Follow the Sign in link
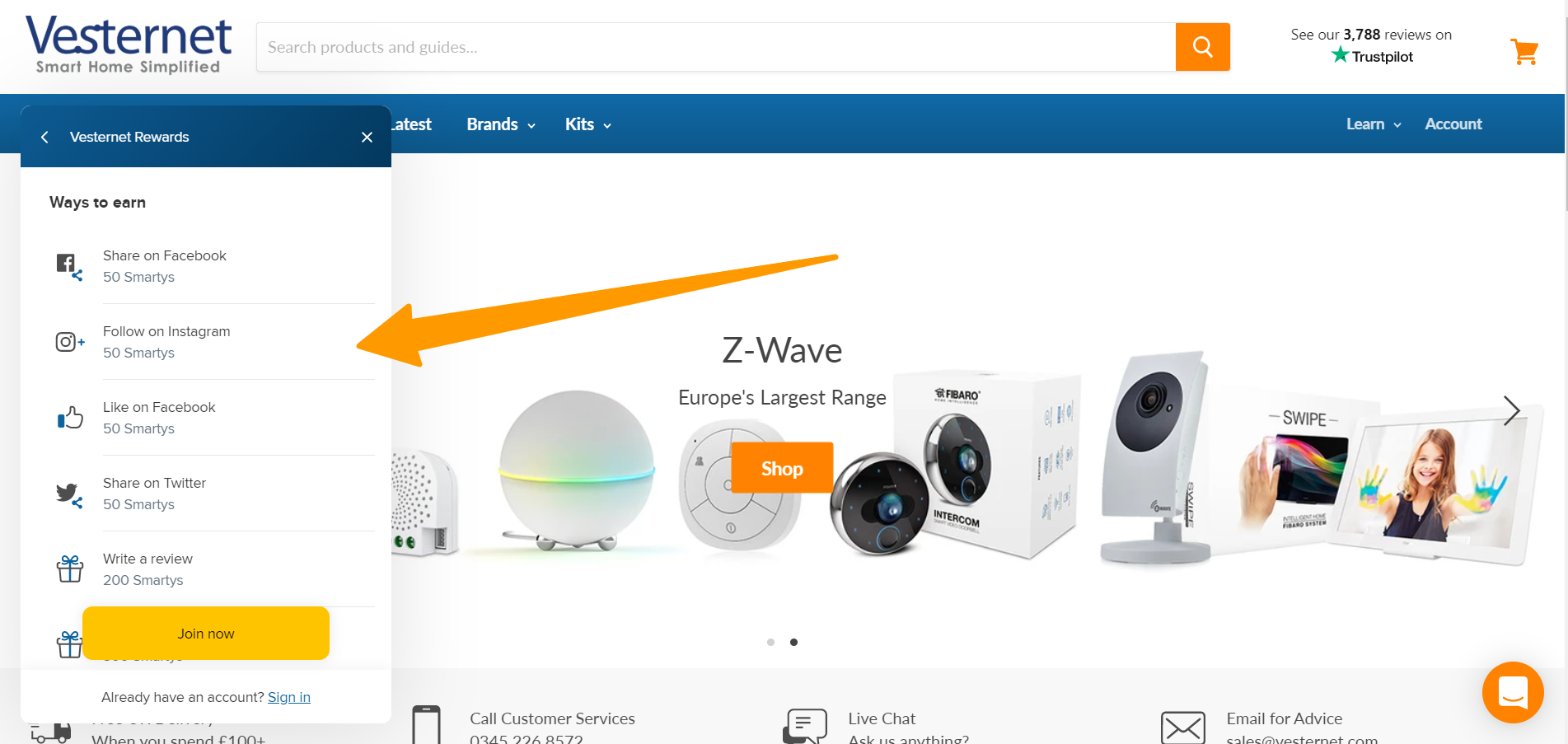The width and height of the screenshot is (1568, 744). click(289, 697)
